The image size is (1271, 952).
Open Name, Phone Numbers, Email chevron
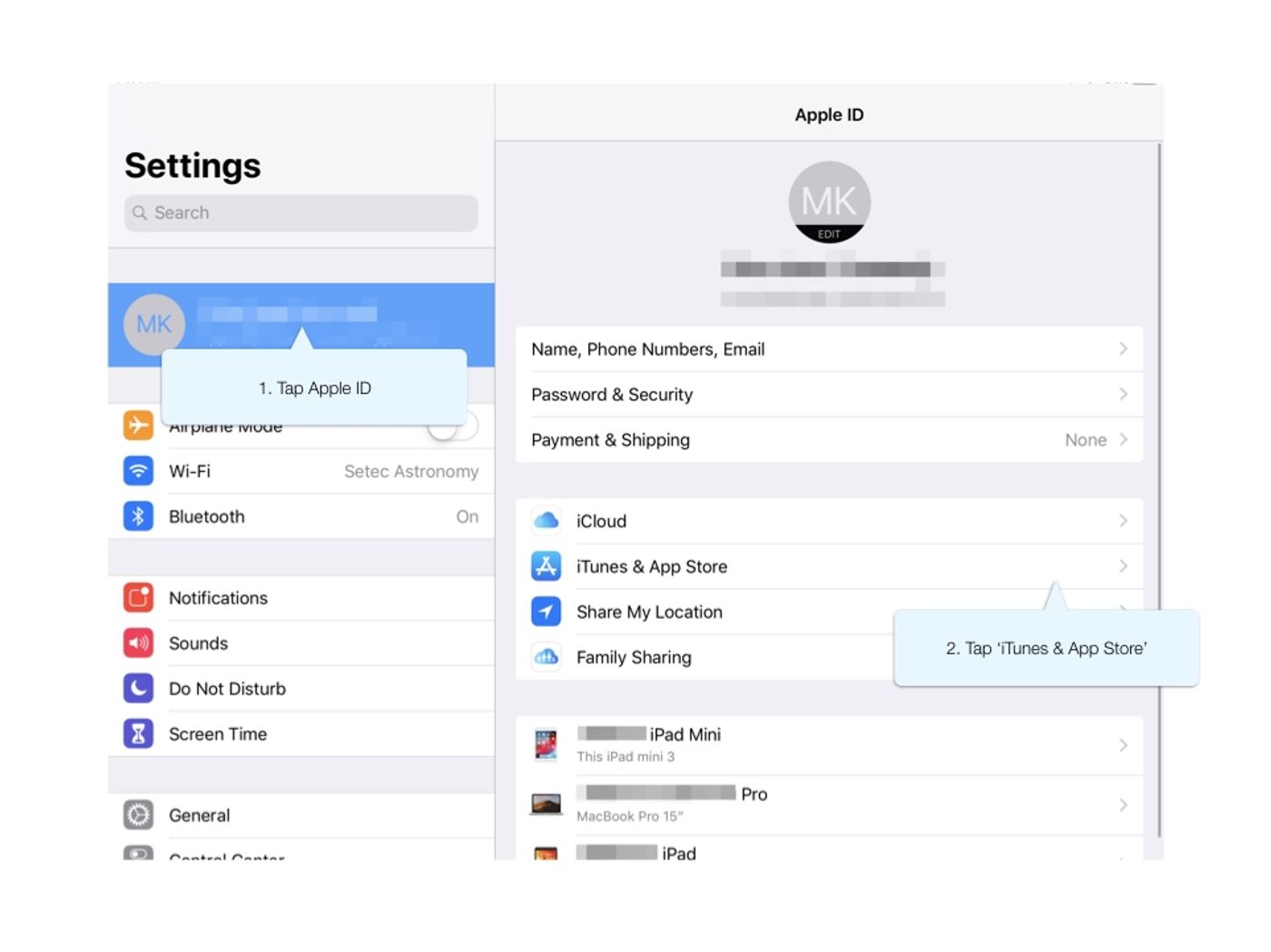1123,348
